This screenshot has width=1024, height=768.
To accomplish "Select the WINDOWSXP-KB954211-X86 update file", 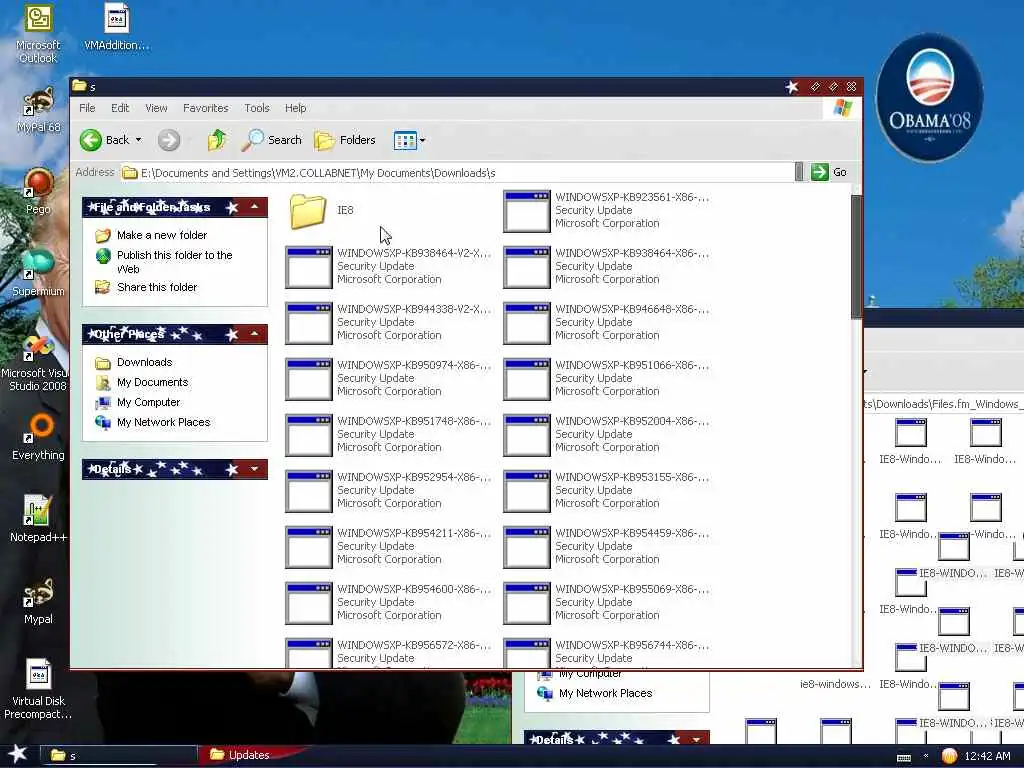I will 388,547.
